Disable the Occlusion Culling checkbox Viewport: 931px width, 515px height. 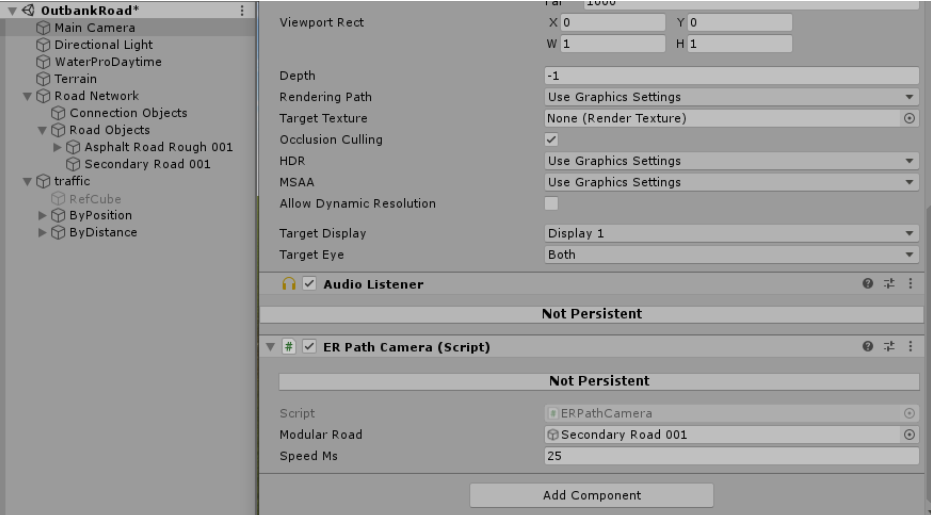point(550,139)
